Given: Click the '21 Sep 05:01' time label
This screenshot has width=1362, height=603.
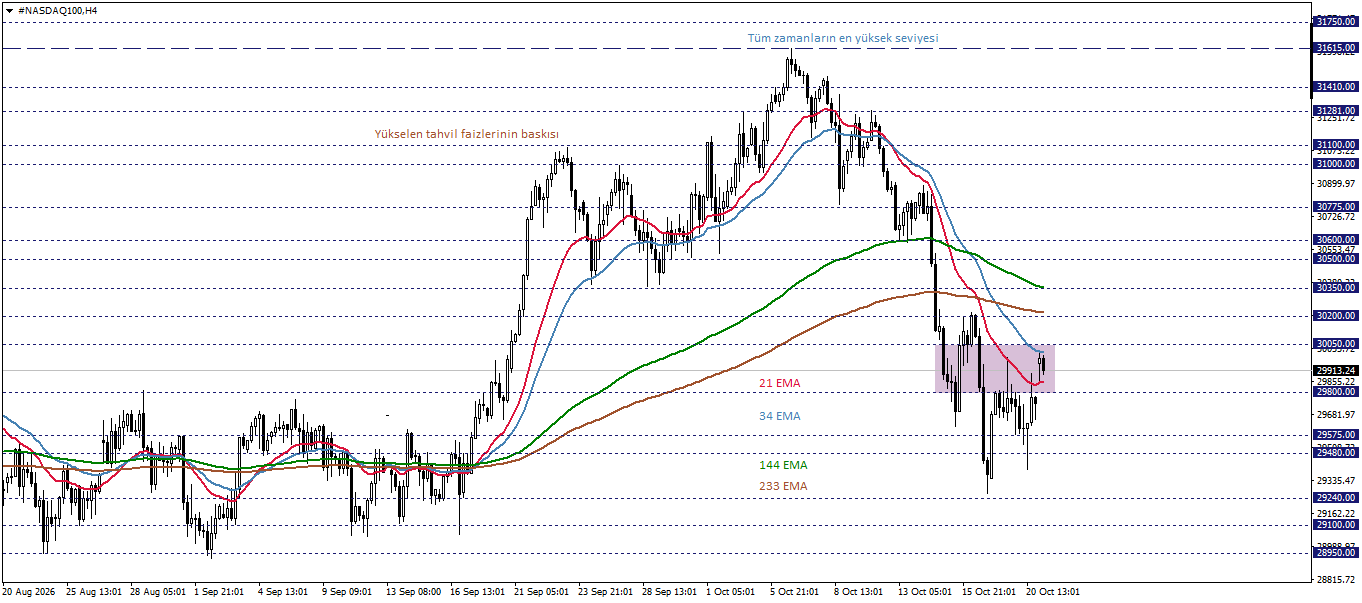Looking at the screenshot, I should 542,592.
